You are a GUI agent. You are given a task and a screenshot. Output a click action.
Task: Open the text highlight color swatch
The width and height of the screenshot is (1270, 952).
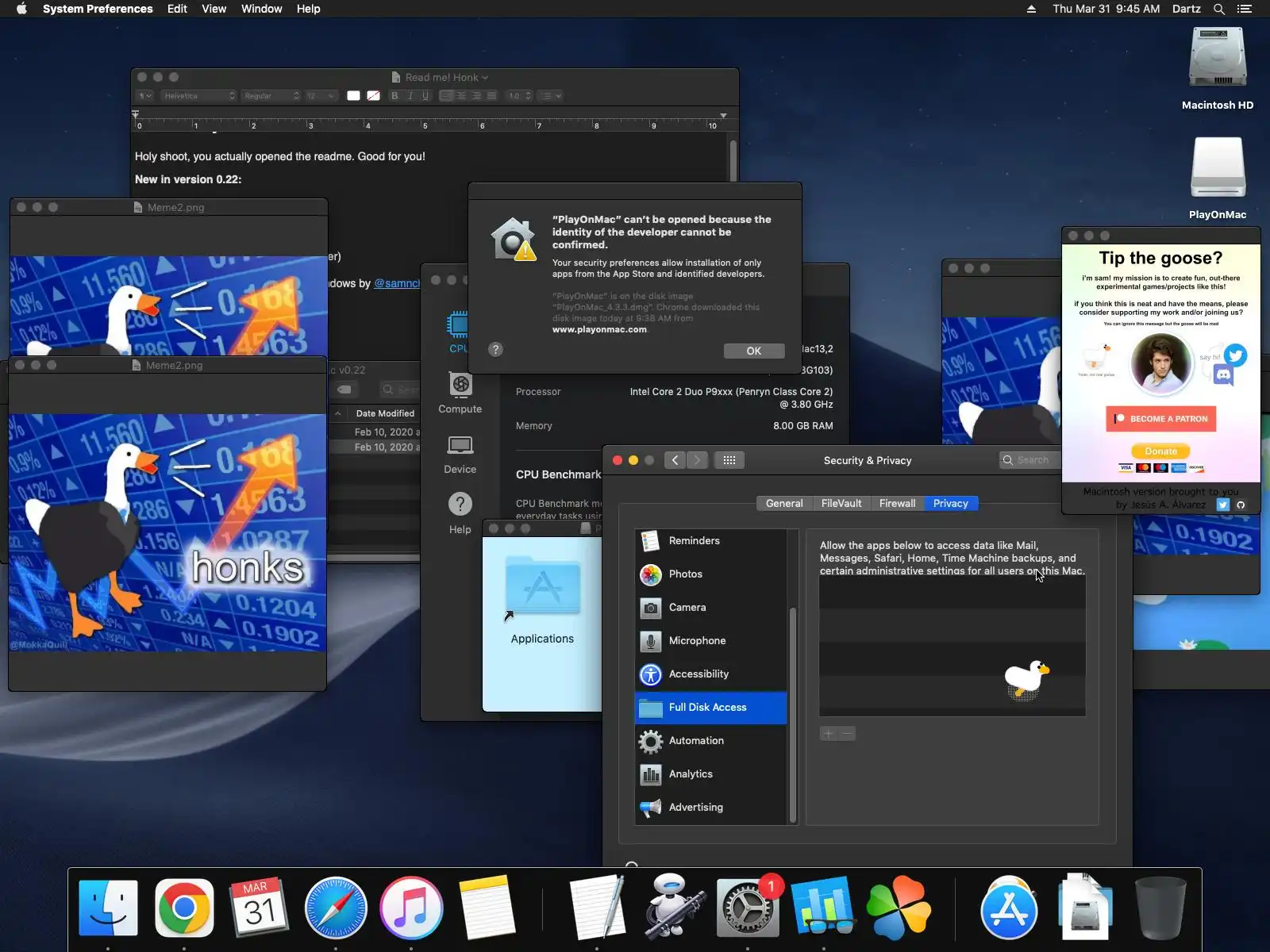click(373, 96)
